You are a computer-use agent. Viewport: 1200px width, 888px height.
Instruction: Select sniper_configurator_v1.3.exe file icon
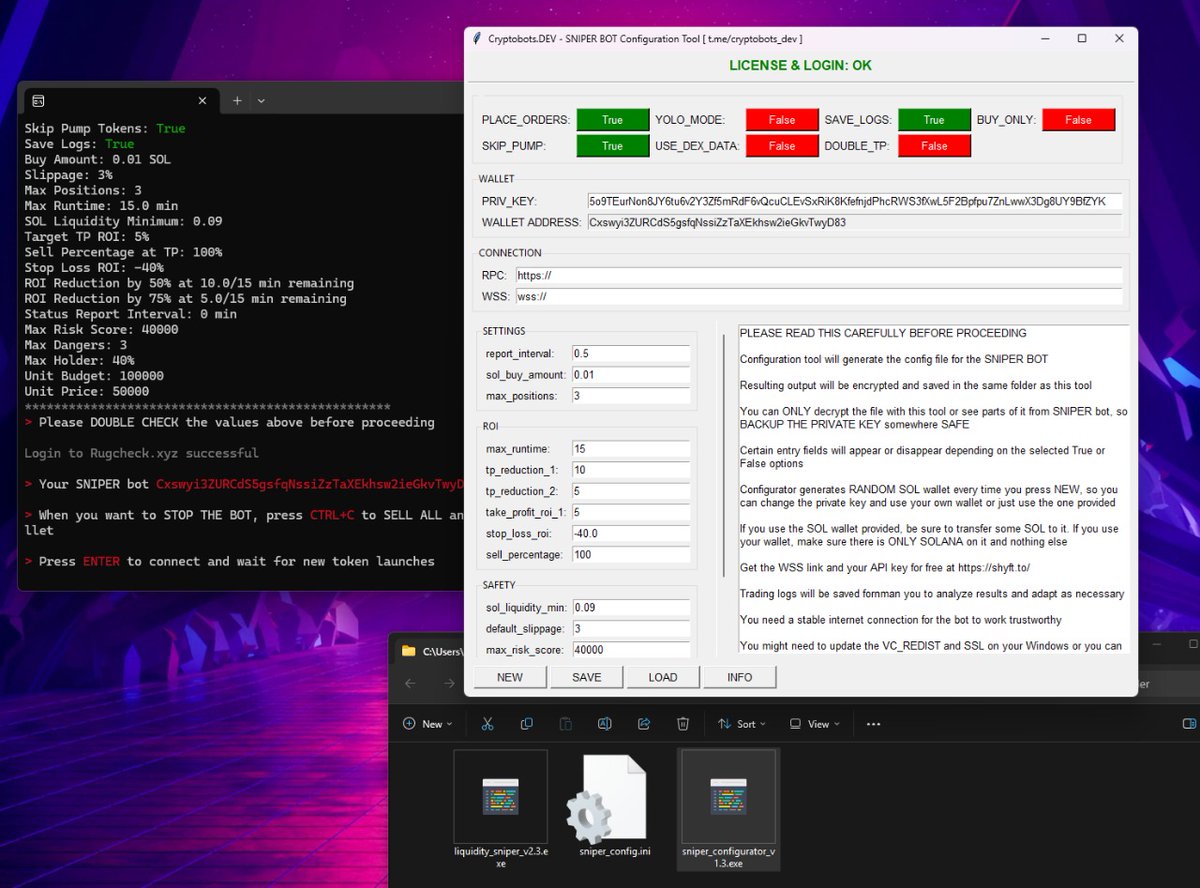coord(729,796)
